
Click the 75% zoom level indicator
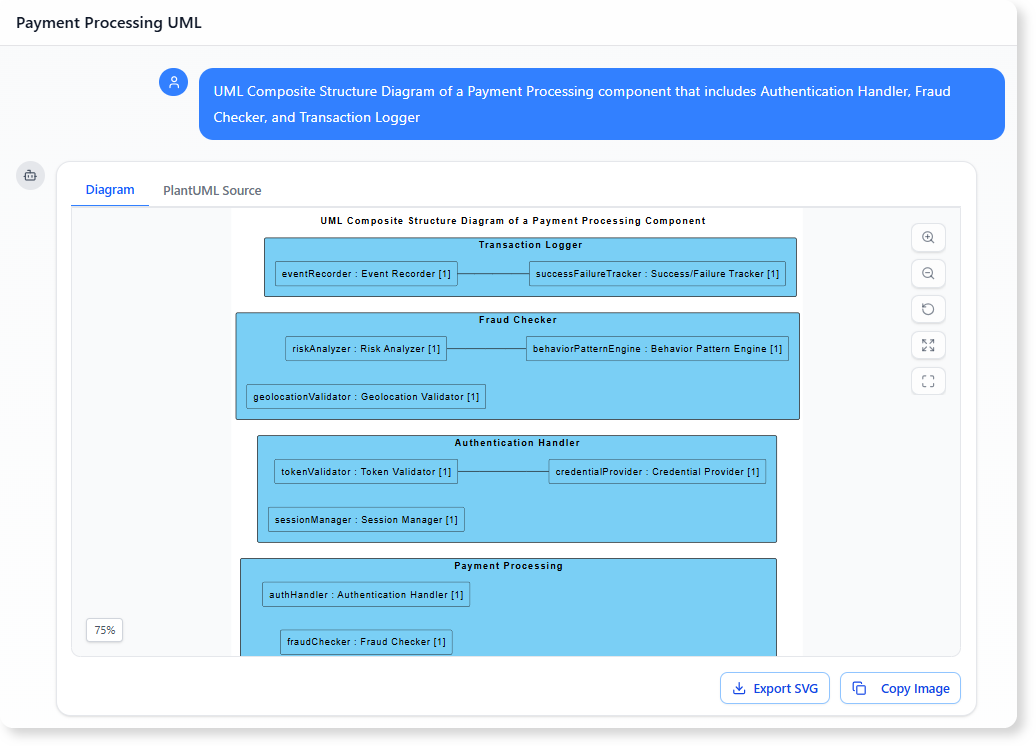point(104,630)
